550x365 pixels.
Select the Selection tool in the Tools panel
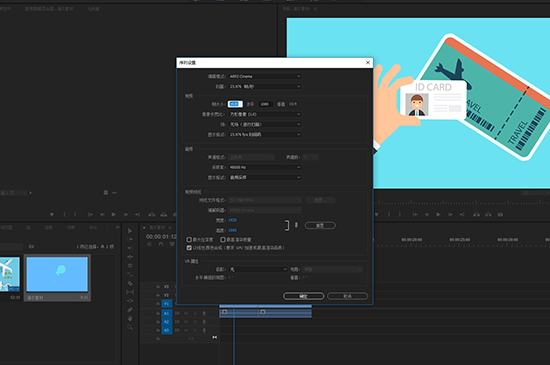(130, 231)
